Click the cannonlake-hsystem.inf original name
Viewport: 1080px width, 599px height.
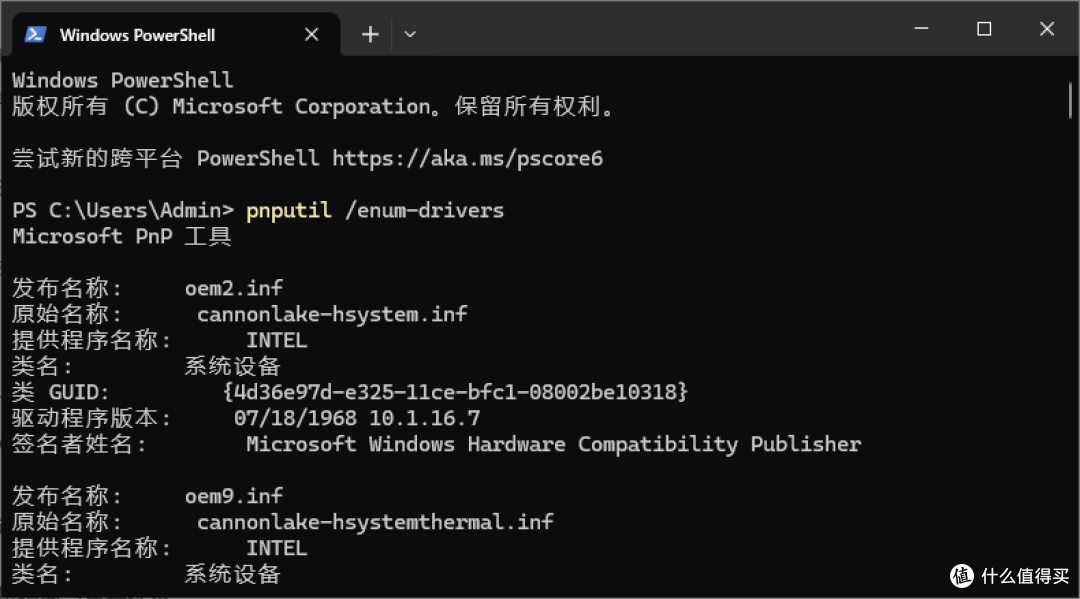[x=332, y=315]
